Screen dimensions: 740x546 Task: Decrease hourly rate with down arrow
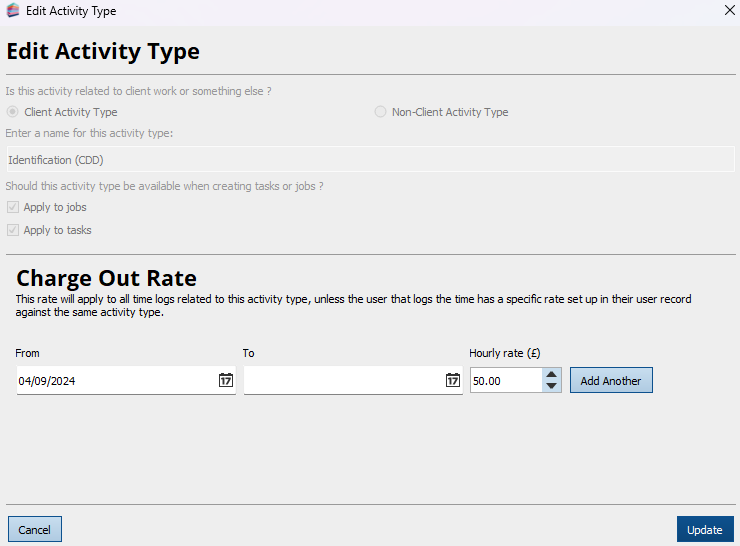point(552,386)
